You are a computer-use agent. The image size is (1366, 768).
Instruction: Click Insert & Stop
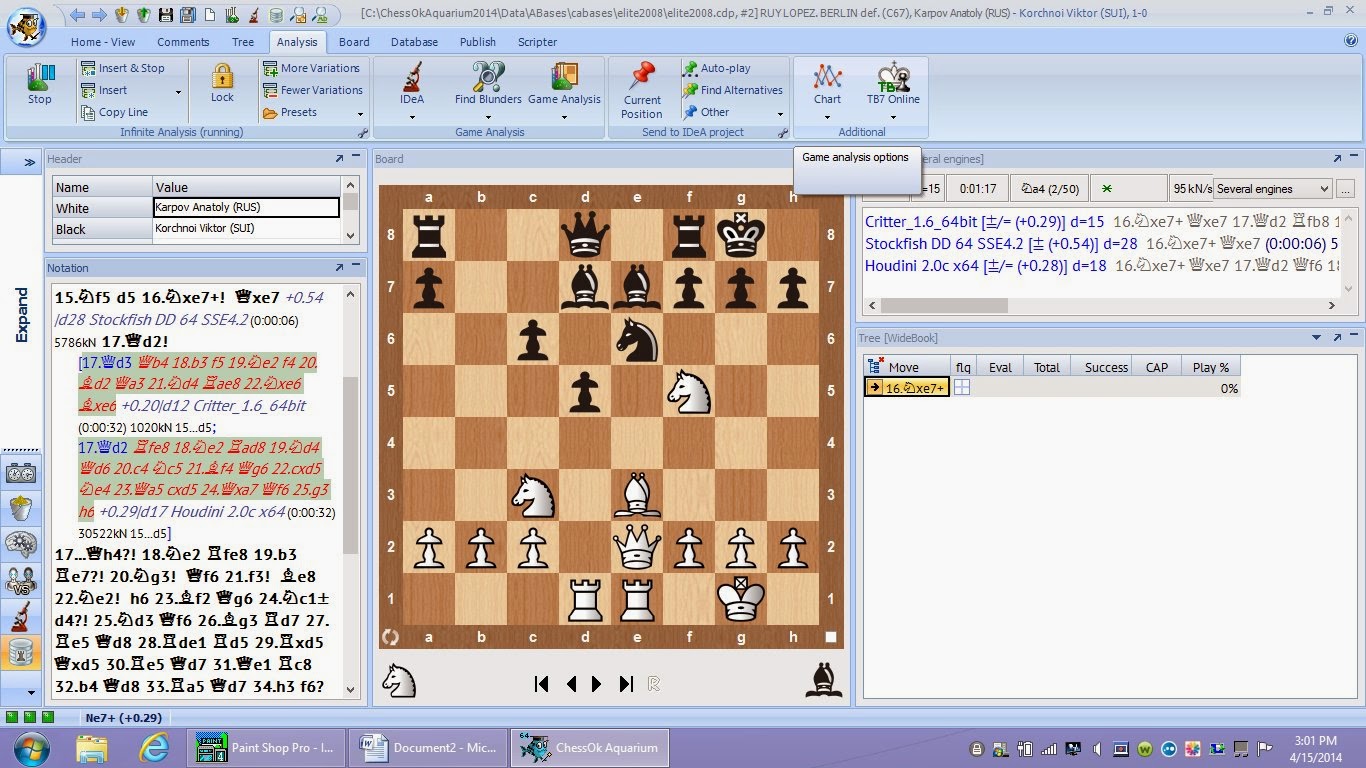[123, 68]
